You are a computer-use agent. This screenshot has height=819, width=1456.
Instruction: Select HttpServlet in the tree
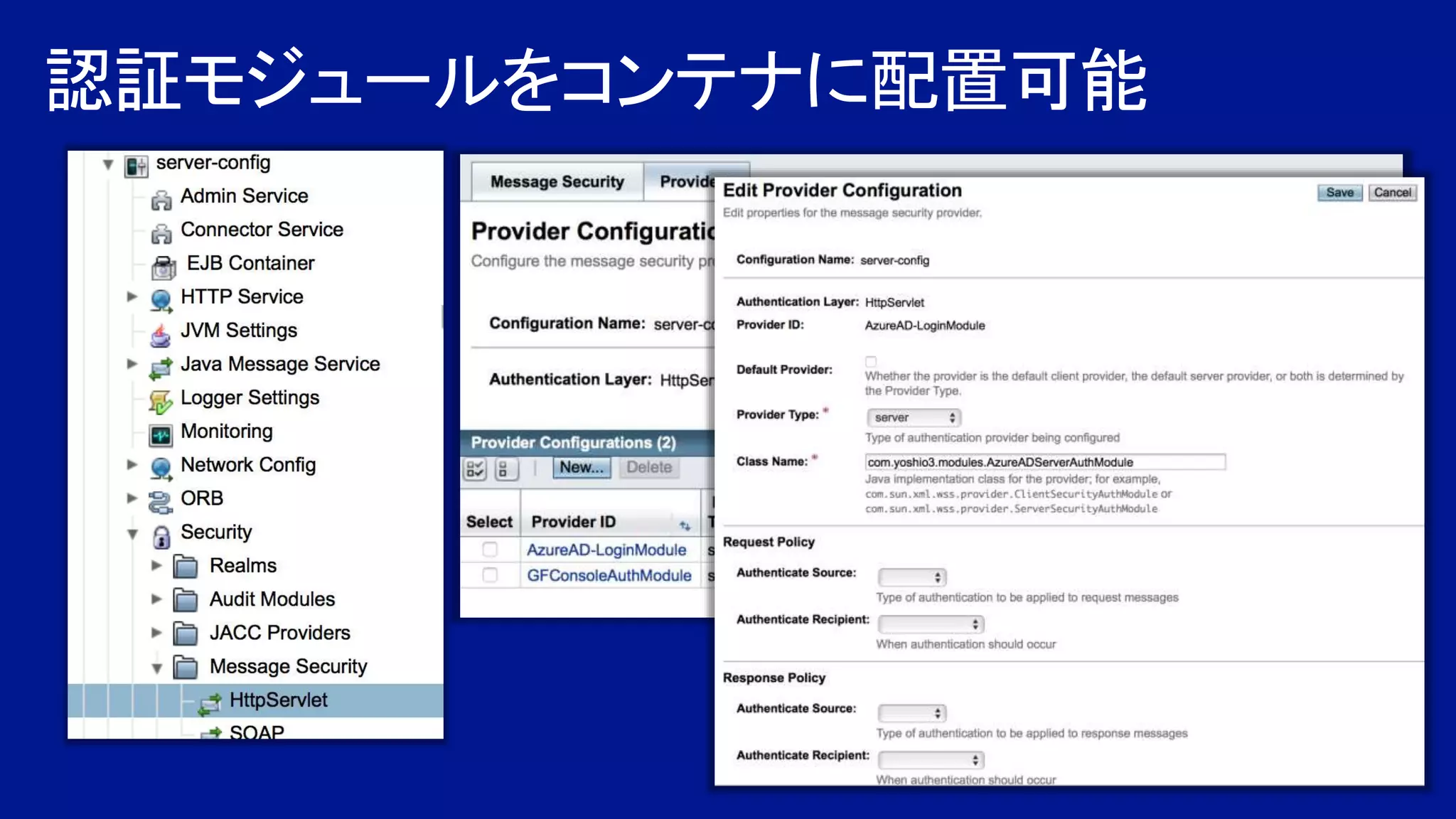(x=278, y=700)
